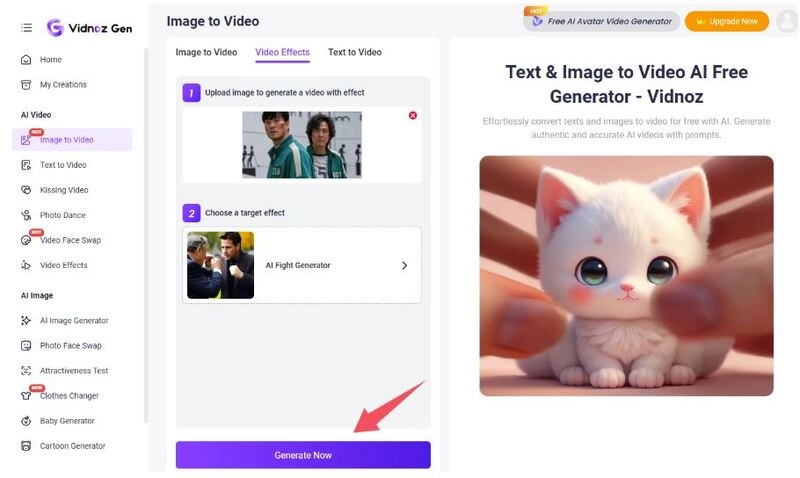
Task: Open Baby Generator sidebar item
Action: coord(67,421)
